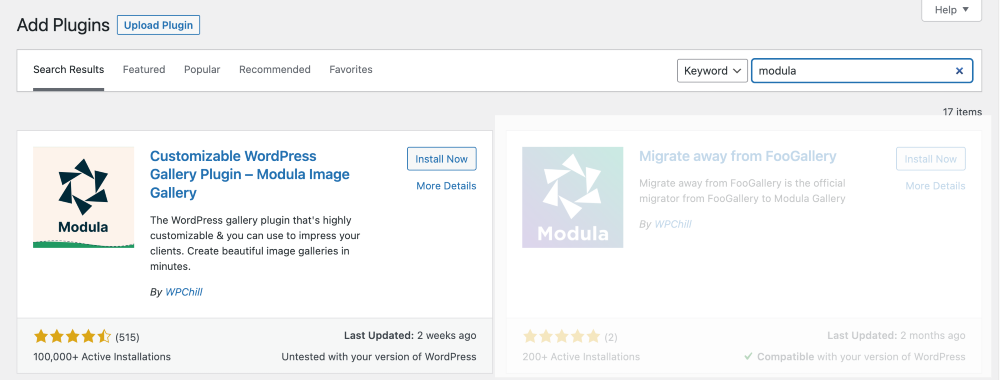Select the Search Results tab
The height and width of the screenshot is (380, 1000).
coord(69,69)
